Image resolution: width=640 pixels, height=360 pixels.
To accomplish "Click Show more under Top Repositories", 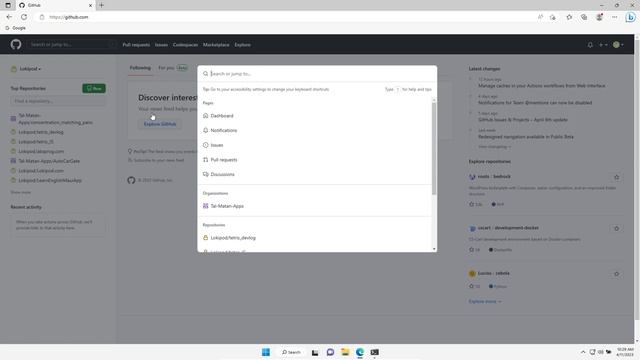I will (x=20, y=192).
